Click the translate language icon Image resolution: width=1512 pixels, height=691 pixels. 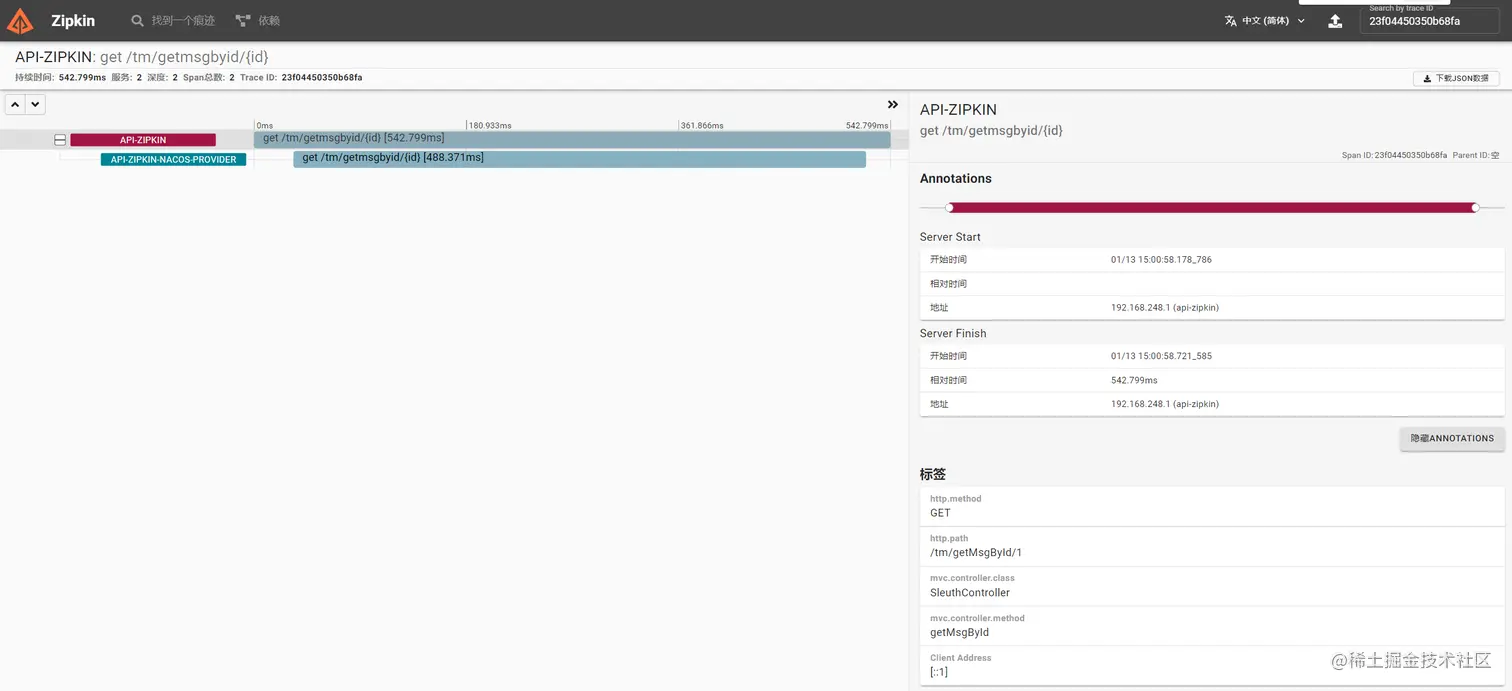click(x=1231, y=21)
